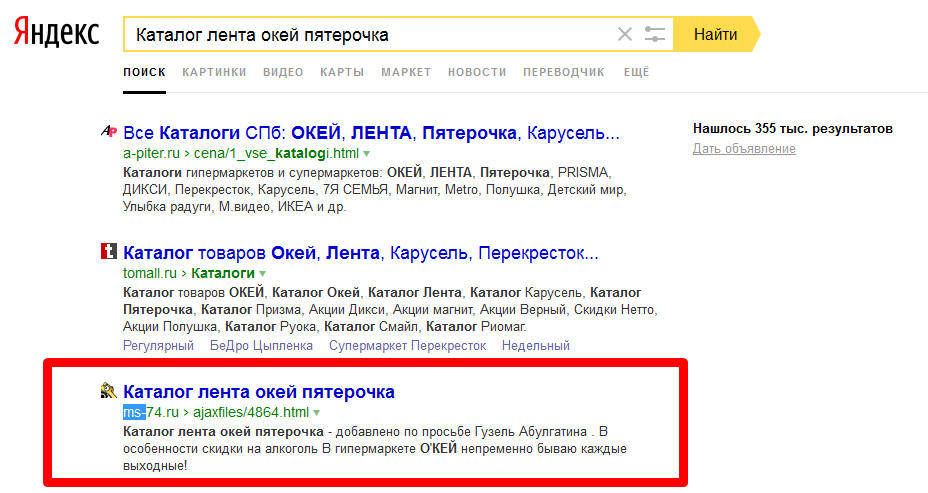Open the Супермаркет Перекресток sitelink

pos(406,346)
